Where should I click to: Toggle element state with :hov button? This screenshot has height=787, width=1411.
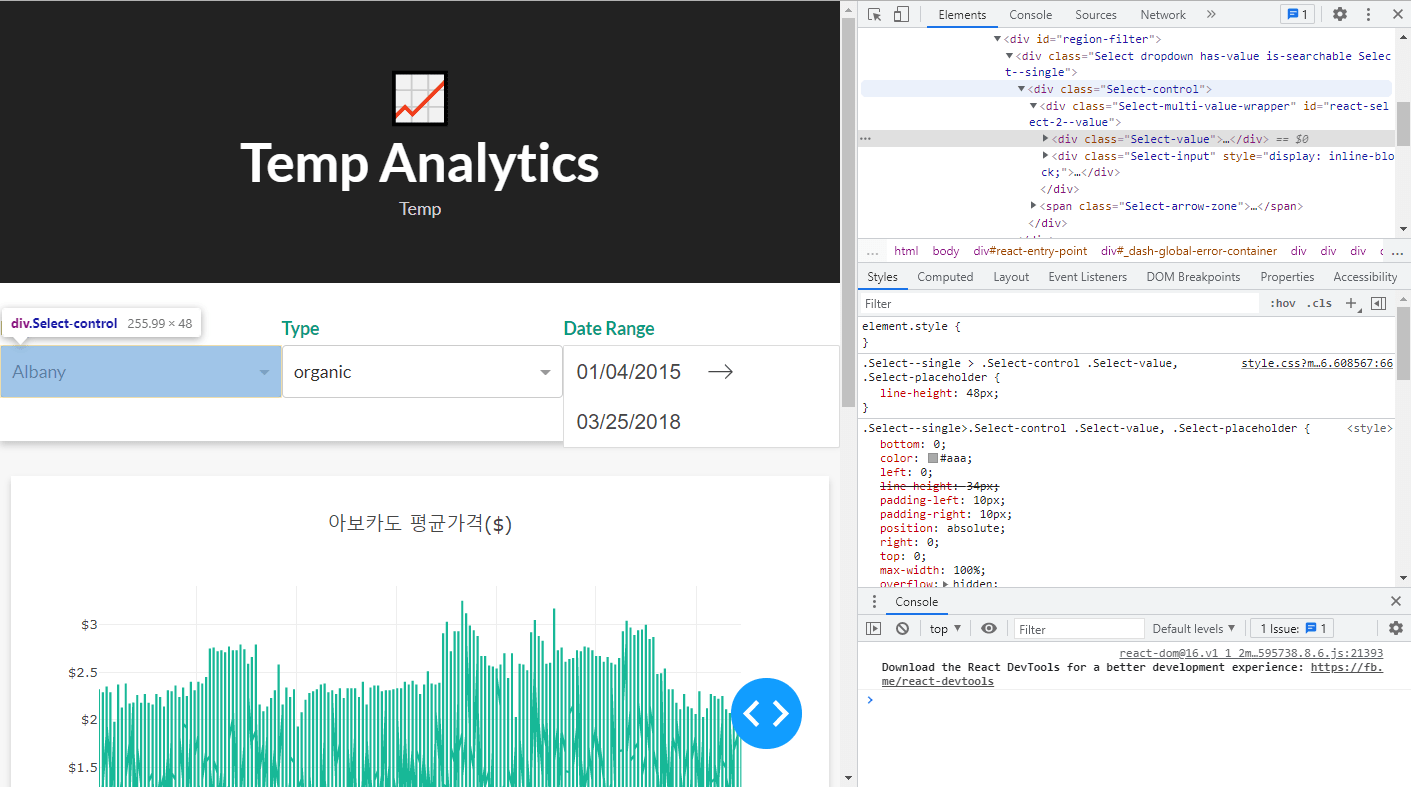click(1282, 302)
